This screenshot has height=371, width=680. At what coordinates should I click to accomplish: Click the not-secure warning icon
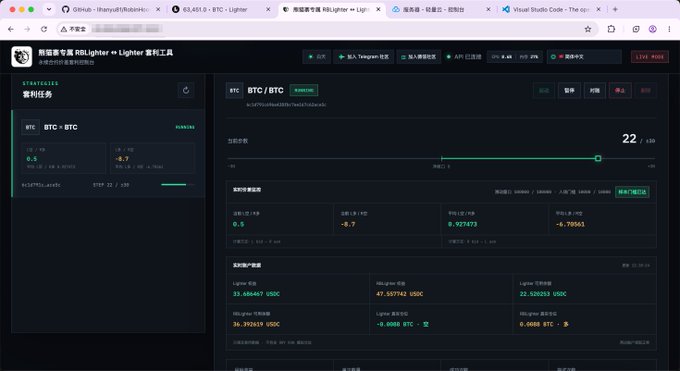point(64,29)
